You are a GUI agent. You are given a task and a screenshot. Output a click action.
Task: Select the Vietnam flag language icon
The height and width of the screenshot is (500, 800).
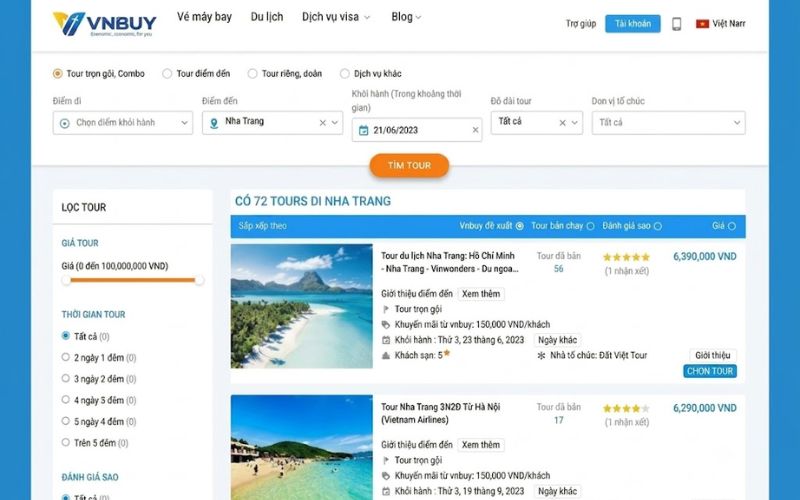[703, 23]
